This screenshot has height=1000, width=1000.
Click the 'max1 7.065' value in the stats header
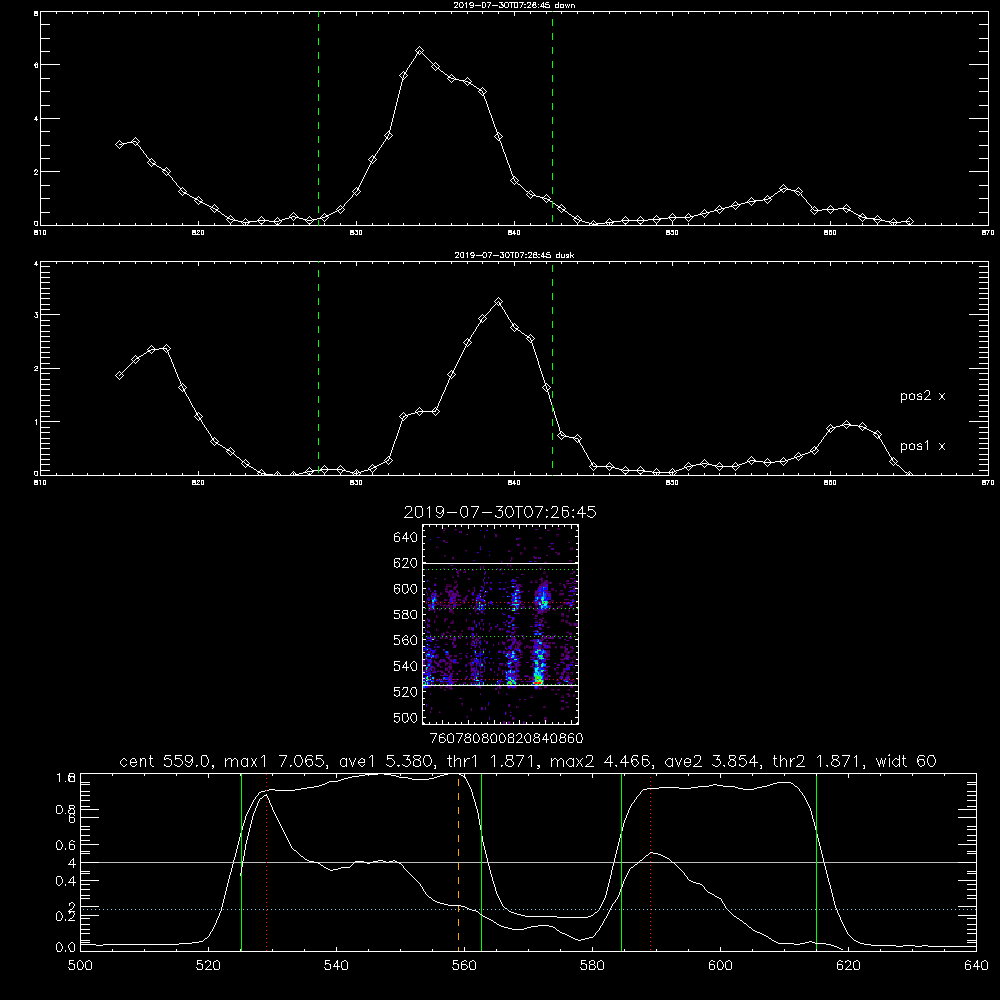pos(276,761)
